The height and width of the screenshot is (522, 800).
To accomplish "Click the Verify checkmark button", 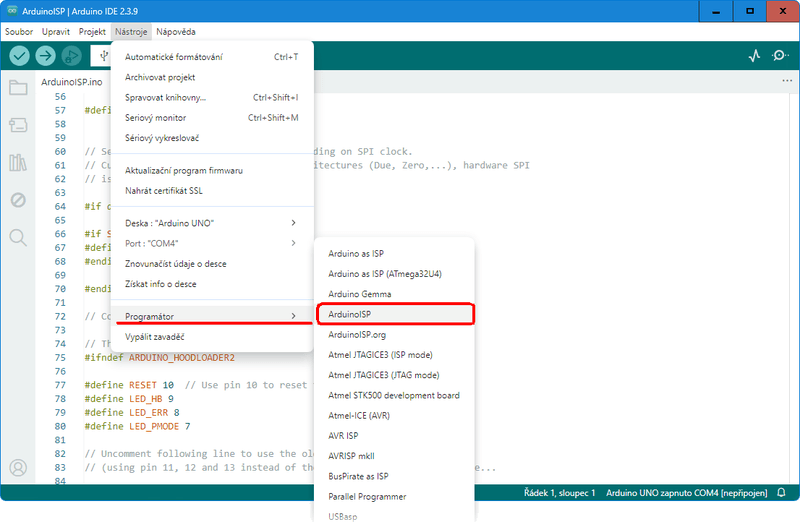I will point(19,56).
